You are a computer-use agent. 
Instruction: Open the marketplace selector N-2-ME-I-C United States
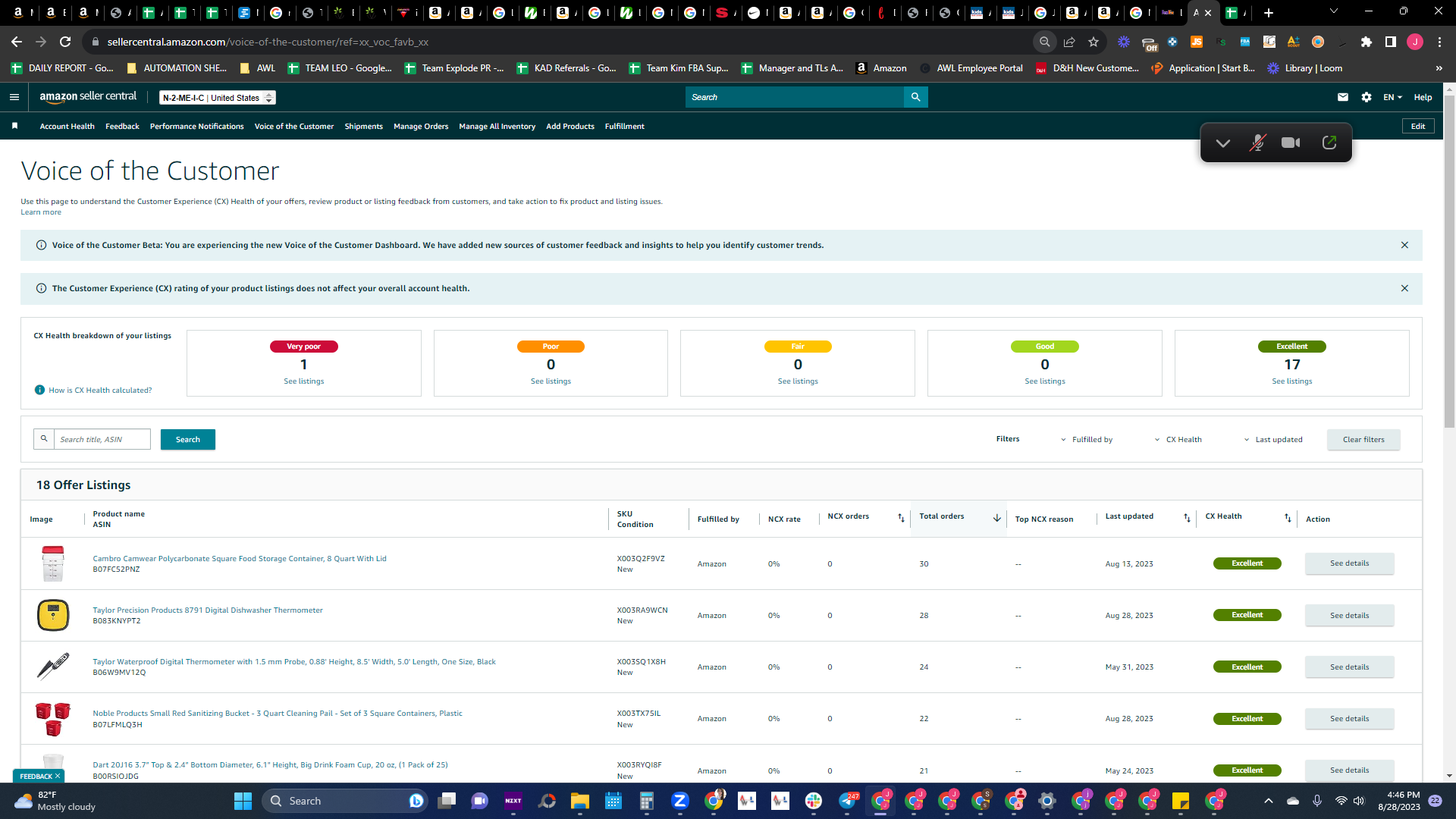pyautogui.click(x=218, y=98)
